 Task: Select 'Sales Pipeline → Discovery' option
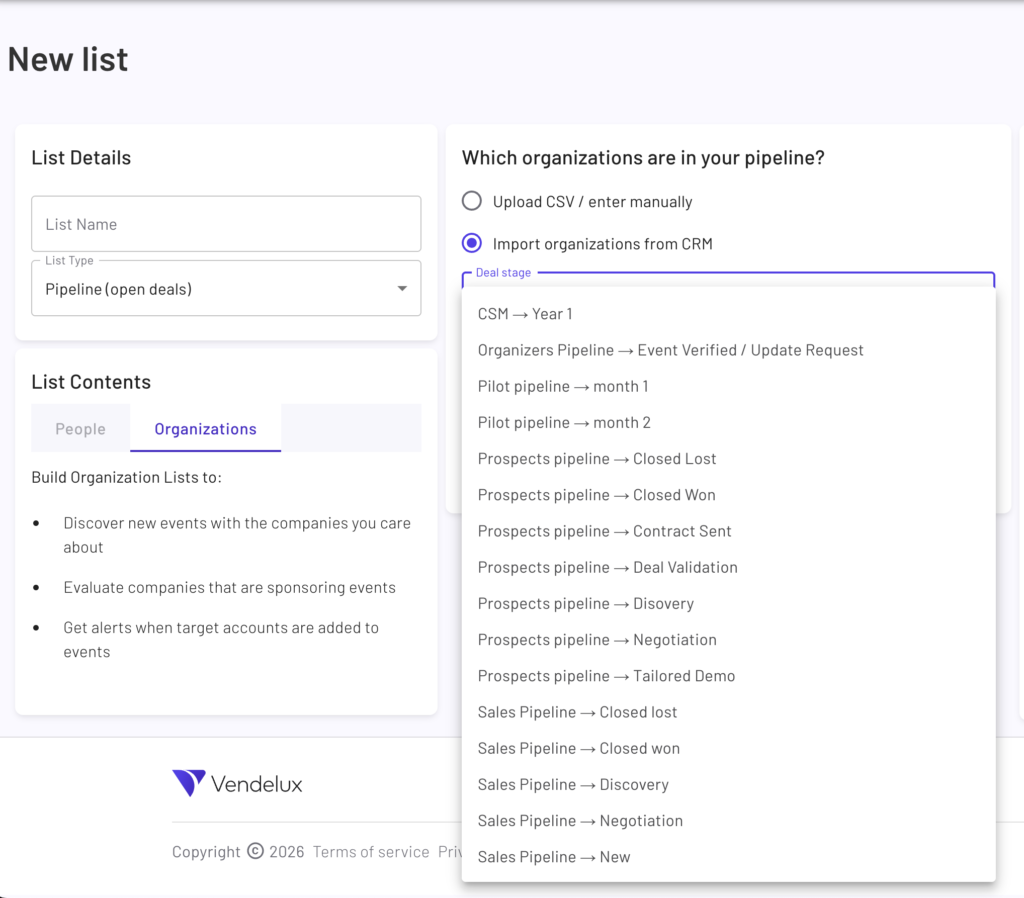click(x=573, y=784)
